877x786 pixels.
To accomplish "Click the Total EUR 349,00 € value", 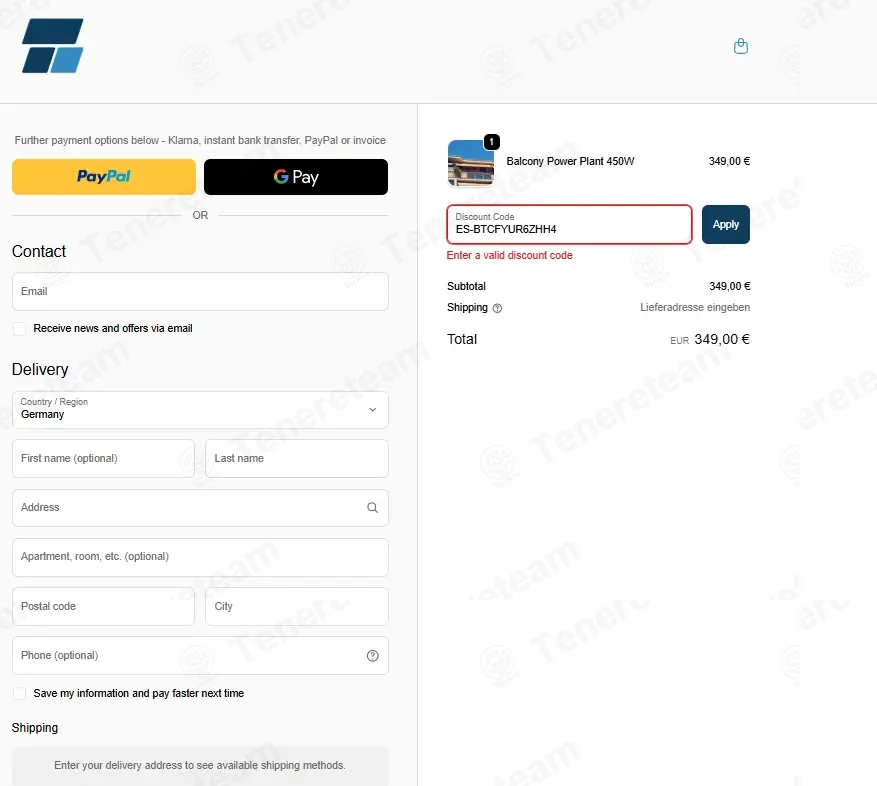I will point(710,339).
